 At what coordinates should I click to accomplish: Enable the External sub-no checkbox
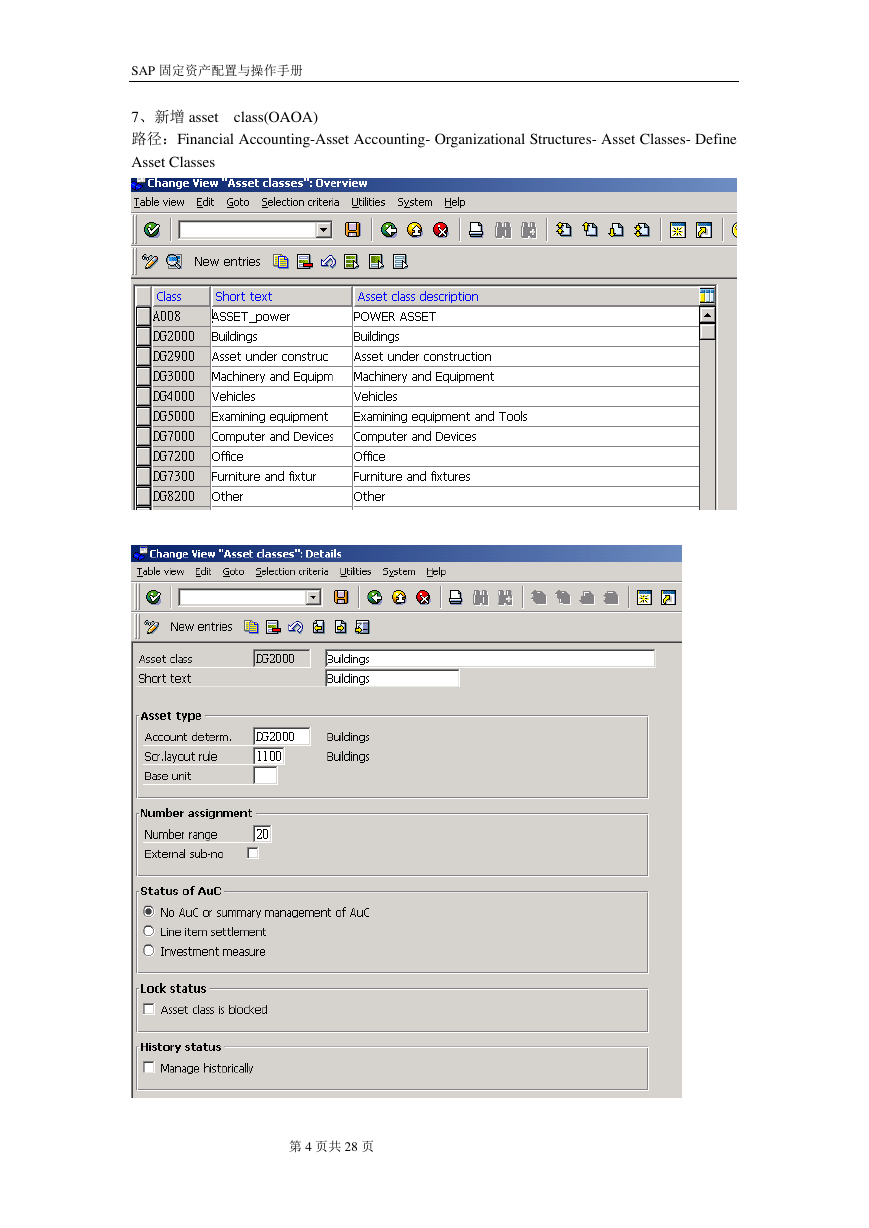[253, 853]
